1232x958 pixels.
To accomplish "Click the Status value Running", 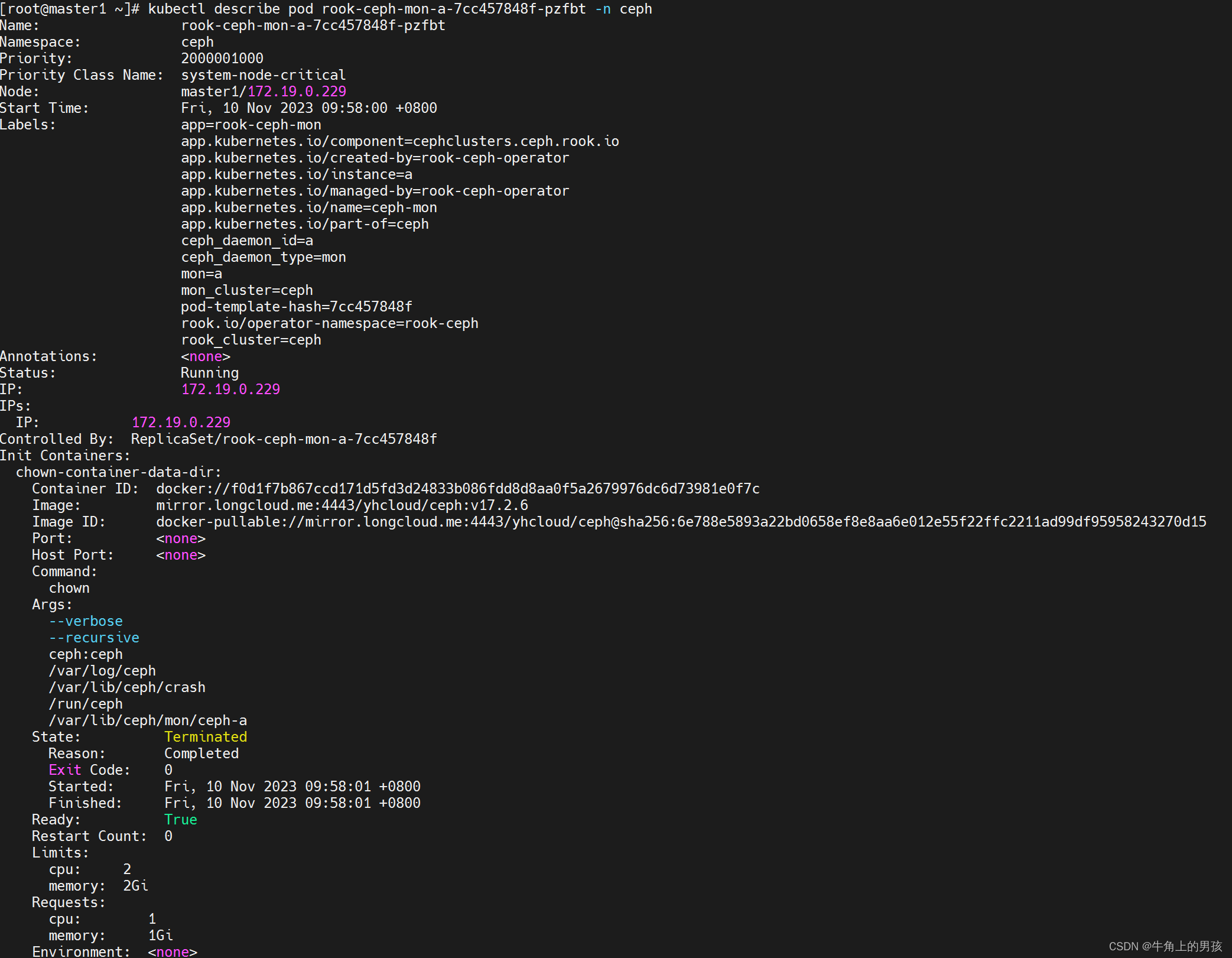I will coord(210,373).
